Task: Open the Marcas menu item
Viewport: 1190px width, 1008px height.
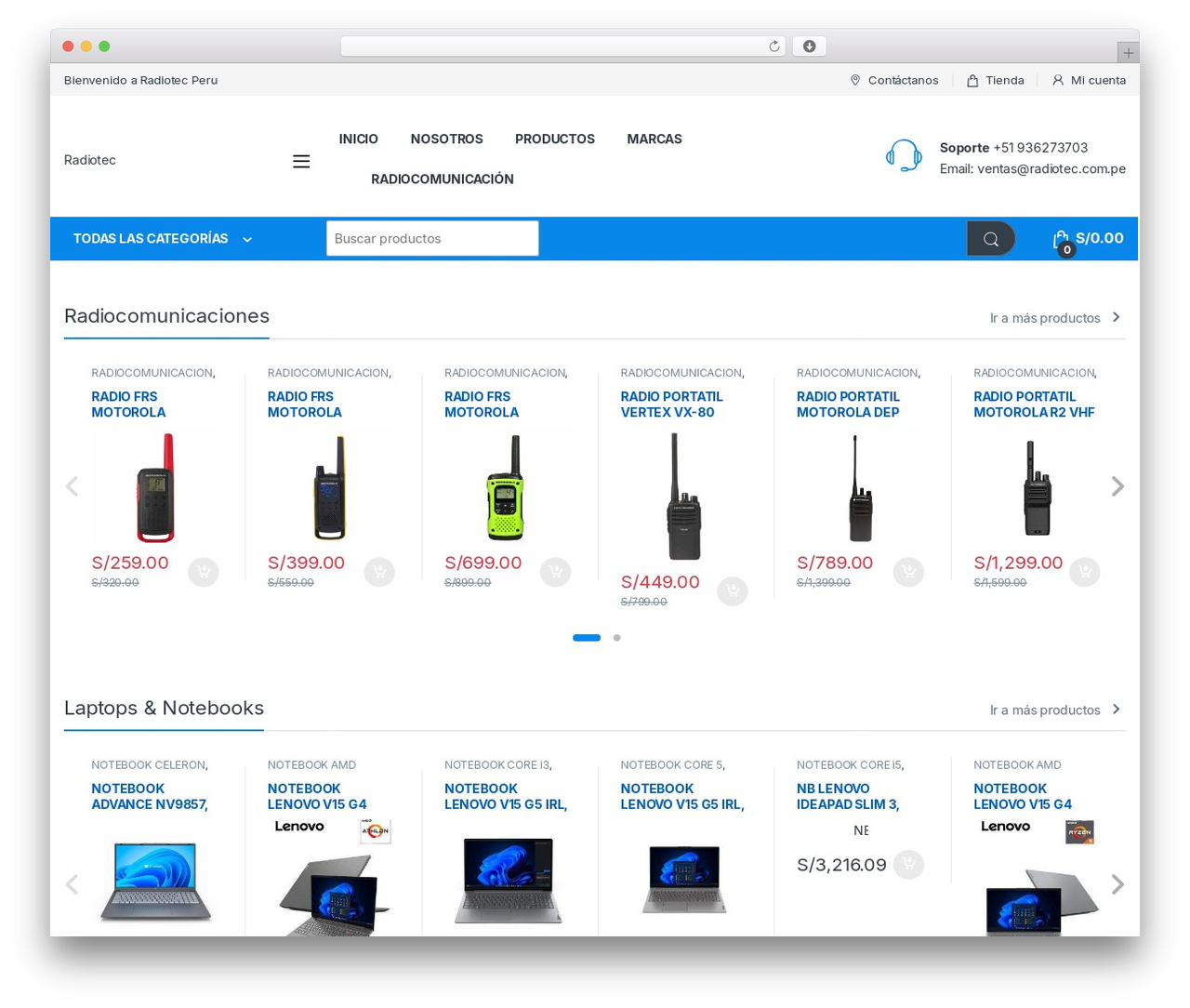Action: click(654, 139)
